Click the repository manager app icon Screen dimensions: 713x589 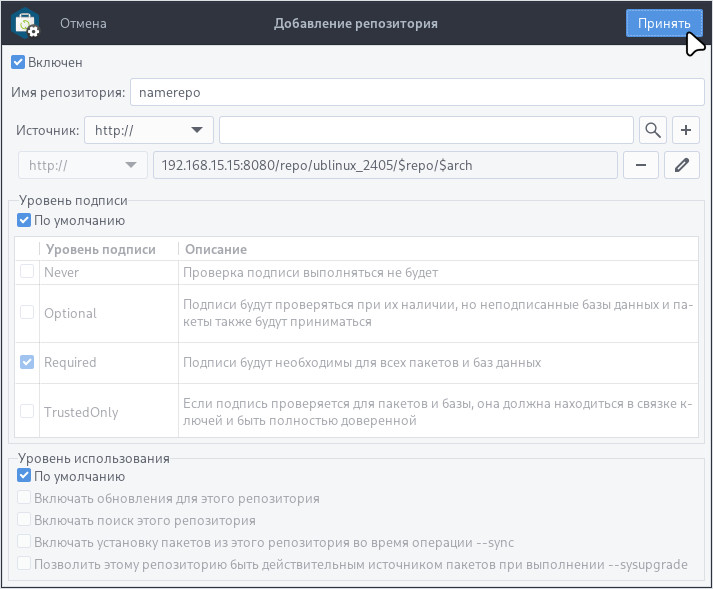(25, 23)
